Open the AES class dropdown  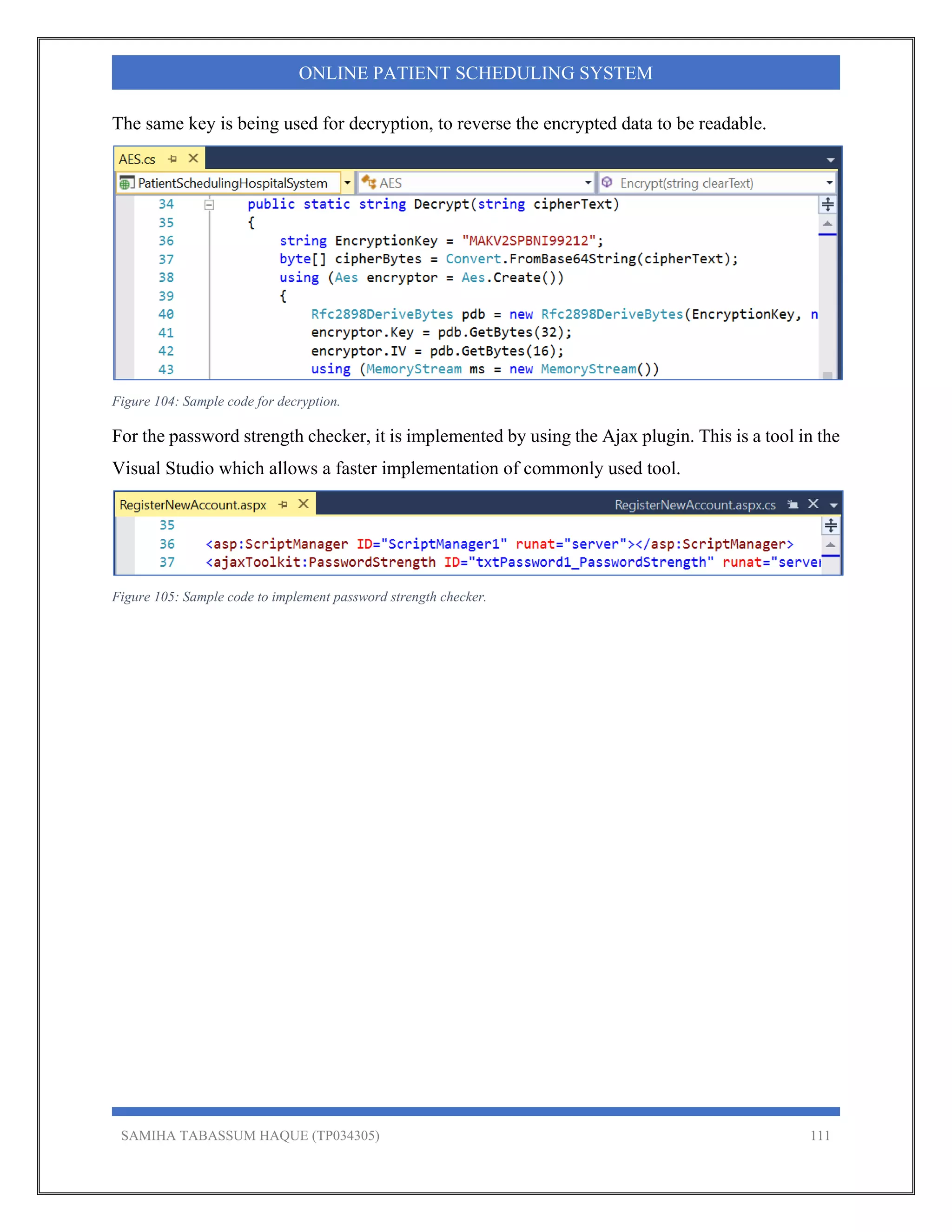[x=588, y=183]
